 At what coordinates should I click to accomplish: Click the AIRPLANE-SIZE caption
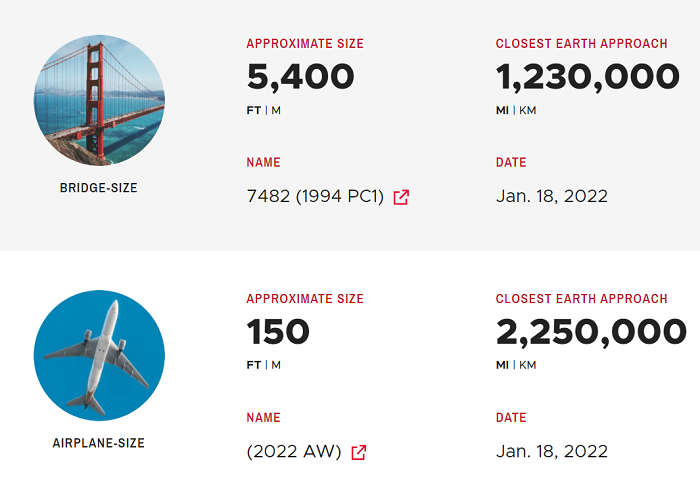(x=99, y=442)
